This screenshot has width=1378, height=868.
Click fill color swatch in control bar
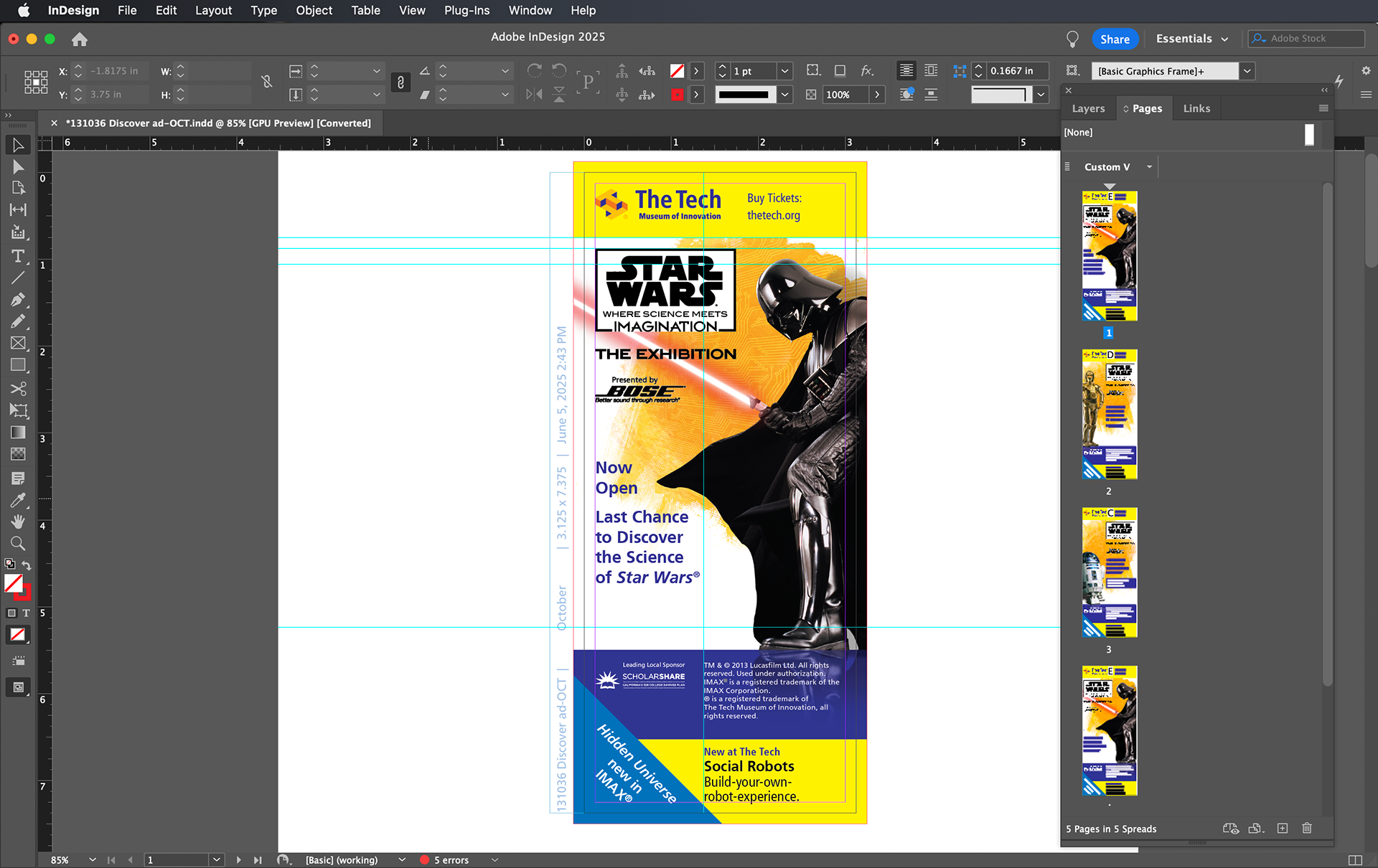(677, 71)
